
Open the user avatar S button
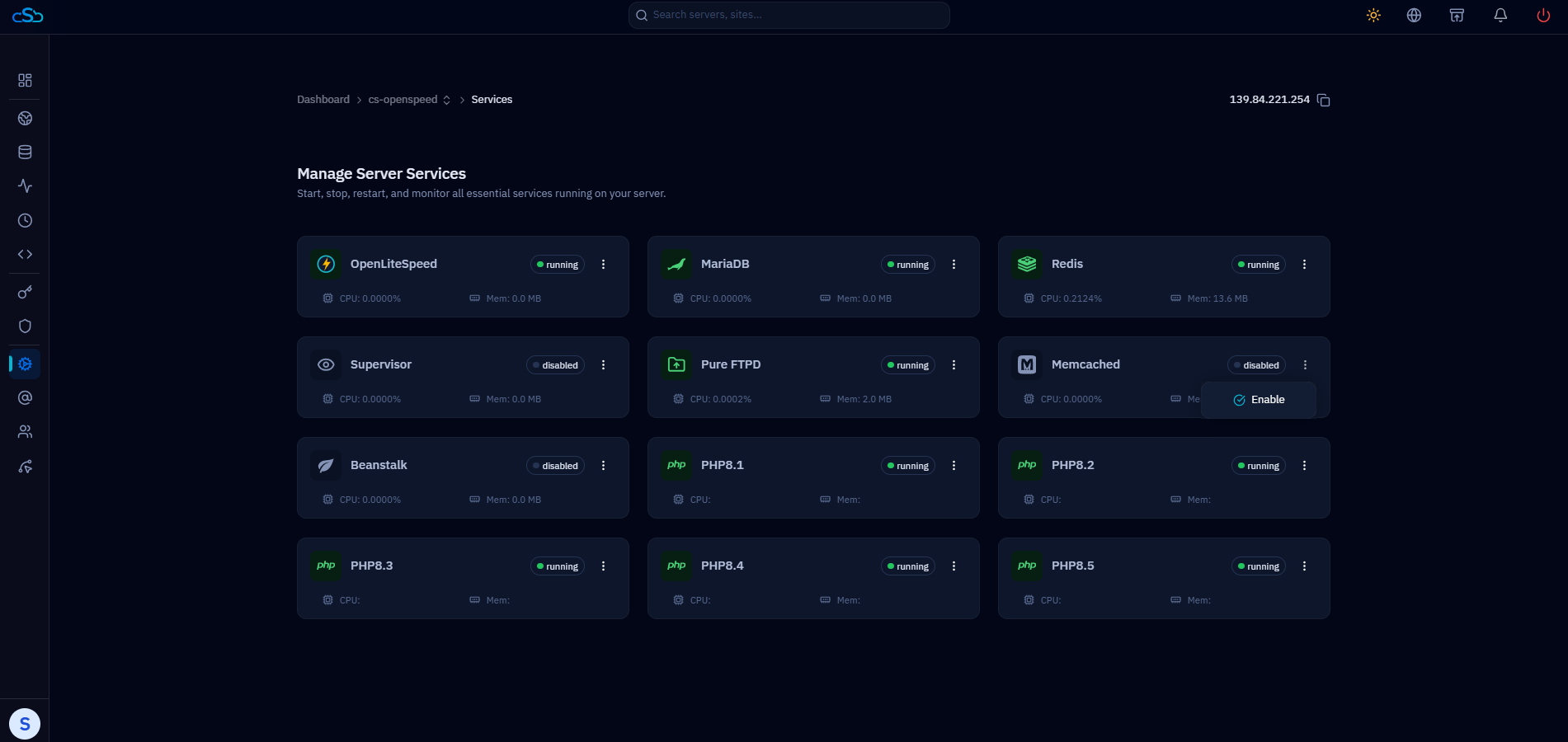[25, 724]
